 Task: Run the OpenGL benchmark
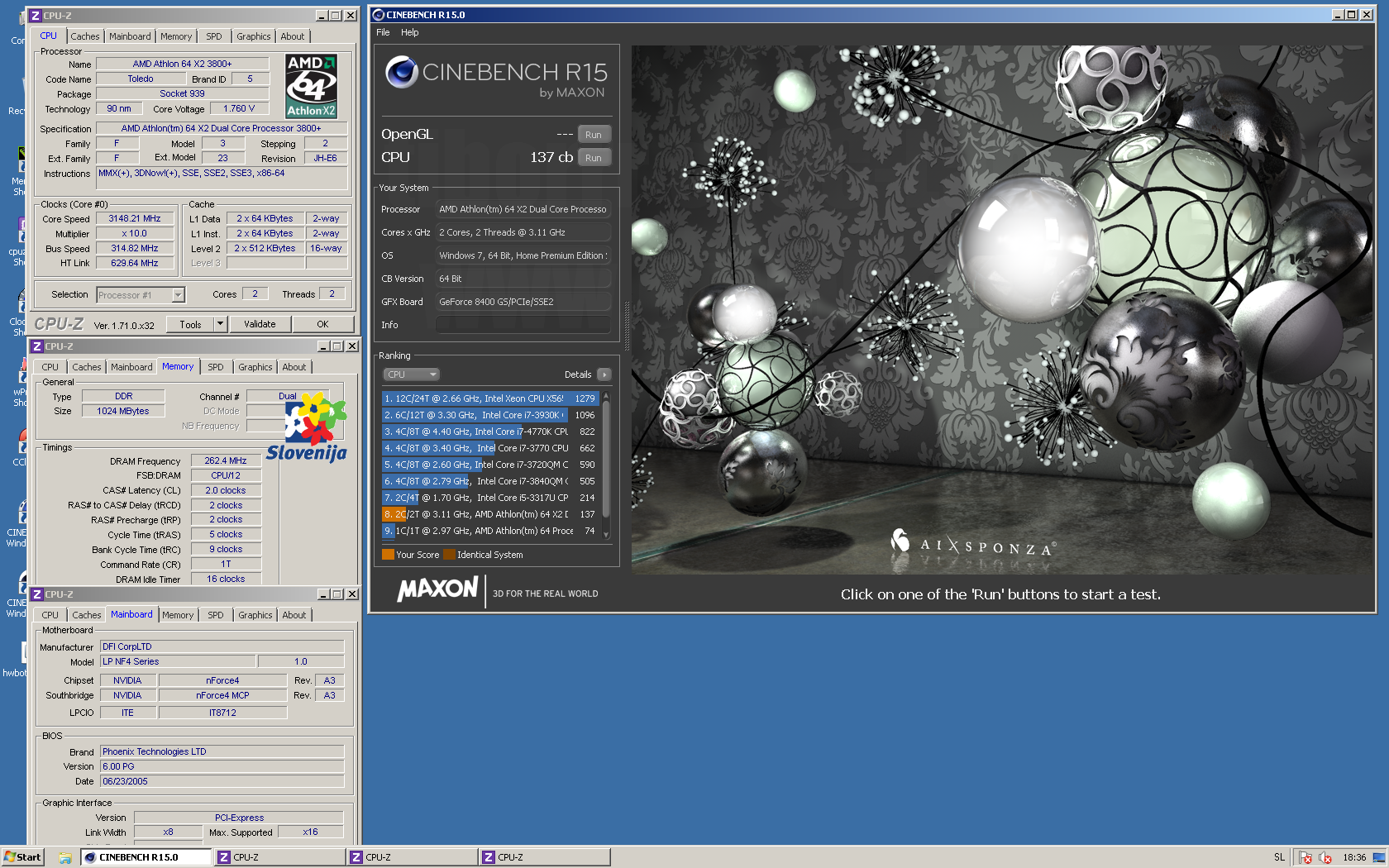pyautogui.click(x=594, y=135)
